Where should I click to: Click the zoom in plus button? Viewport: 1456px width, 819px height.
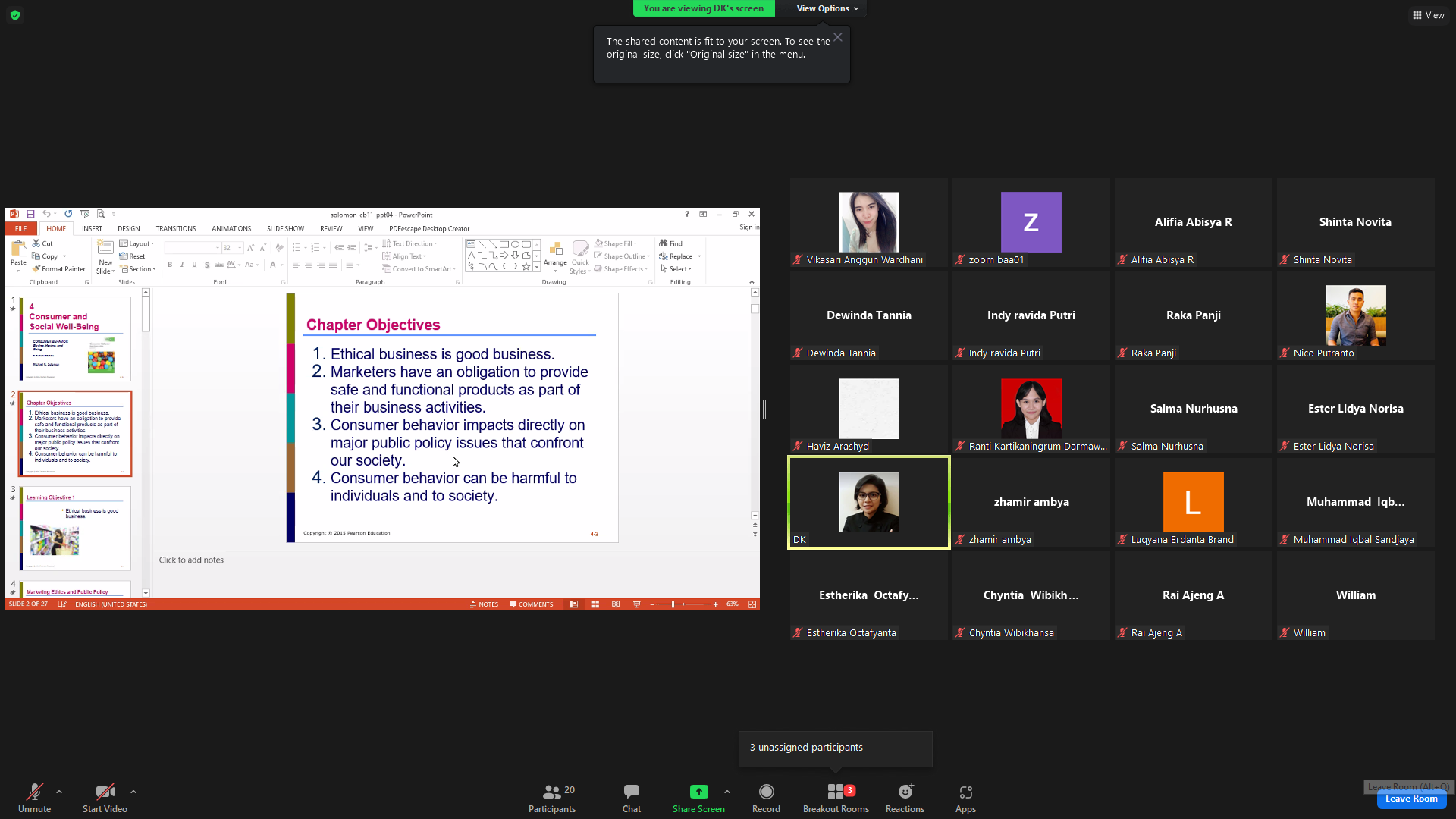coord(715,604)
